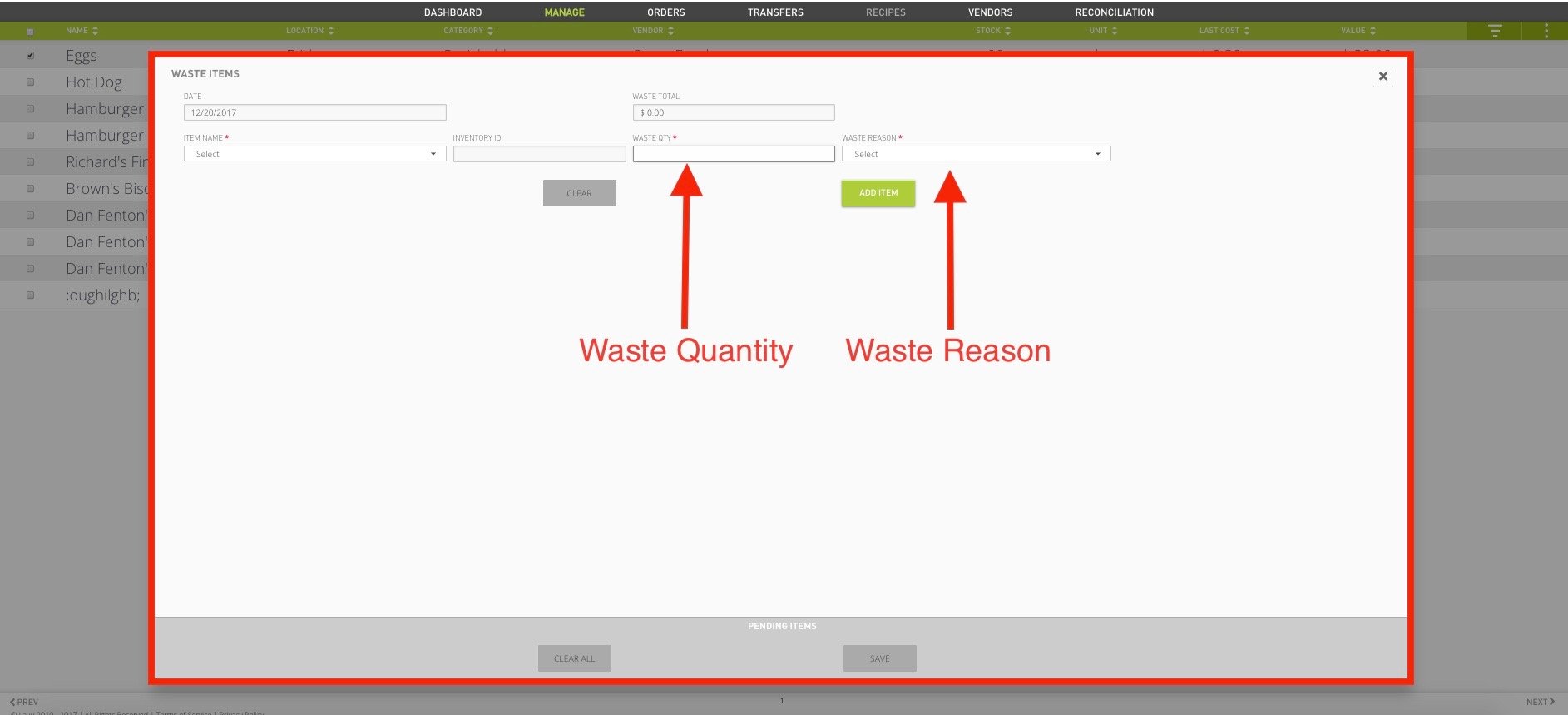Open the Manage tab
This screenshot has height=715, width=1568.
tap(564, 12)
